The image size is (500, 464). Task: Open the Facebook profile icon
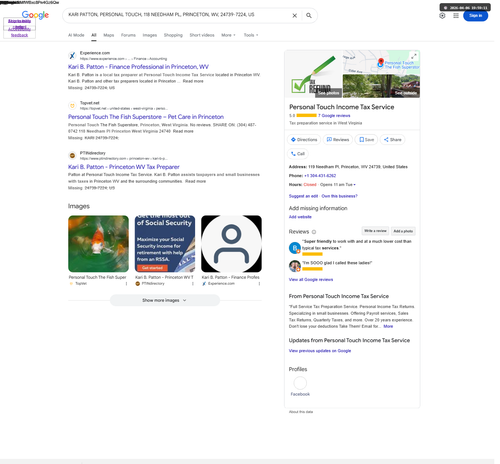300,383
